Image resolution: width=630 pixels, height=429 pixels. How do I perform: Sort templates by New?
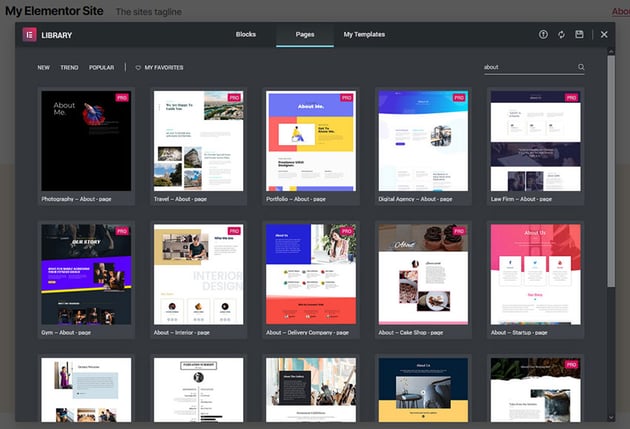click(x=44, y=68)
